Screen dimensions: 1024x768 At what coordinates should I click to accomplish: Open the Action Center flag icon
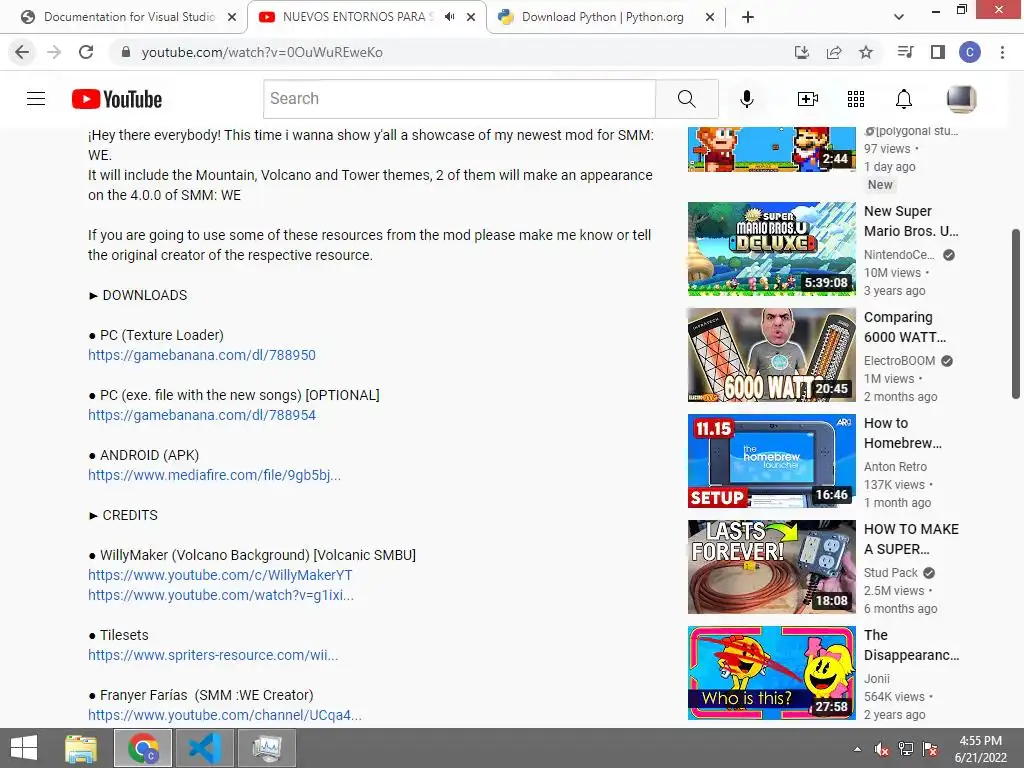(930, 749)
